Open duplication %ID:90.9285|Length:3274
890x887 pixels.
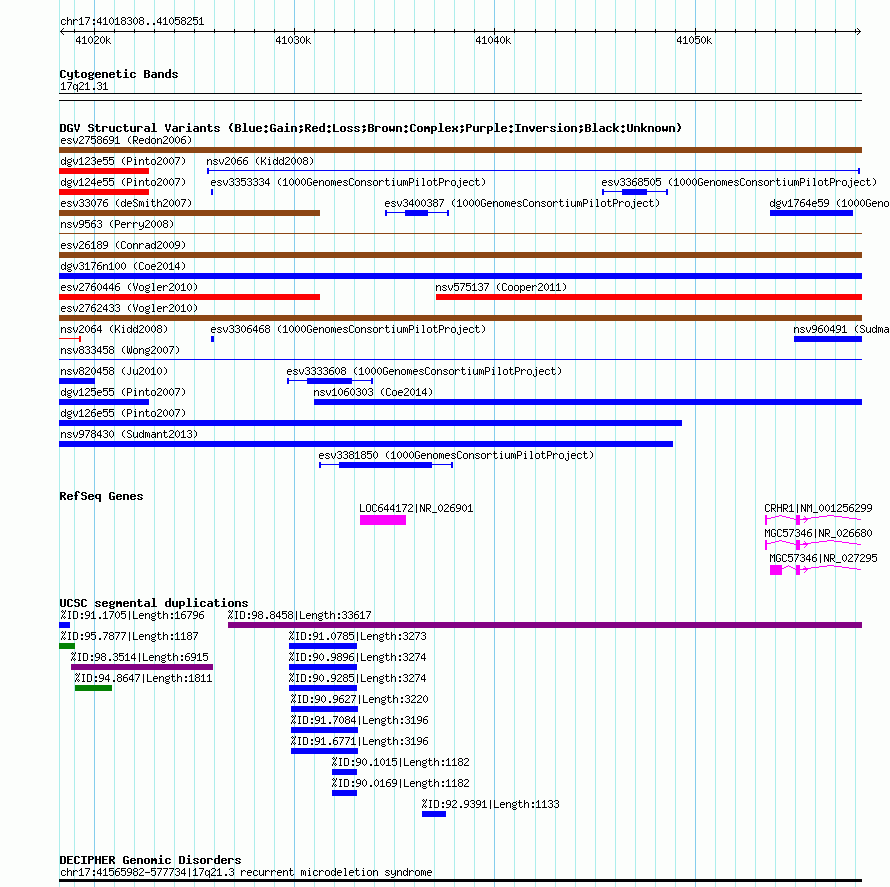coord(358,678)
